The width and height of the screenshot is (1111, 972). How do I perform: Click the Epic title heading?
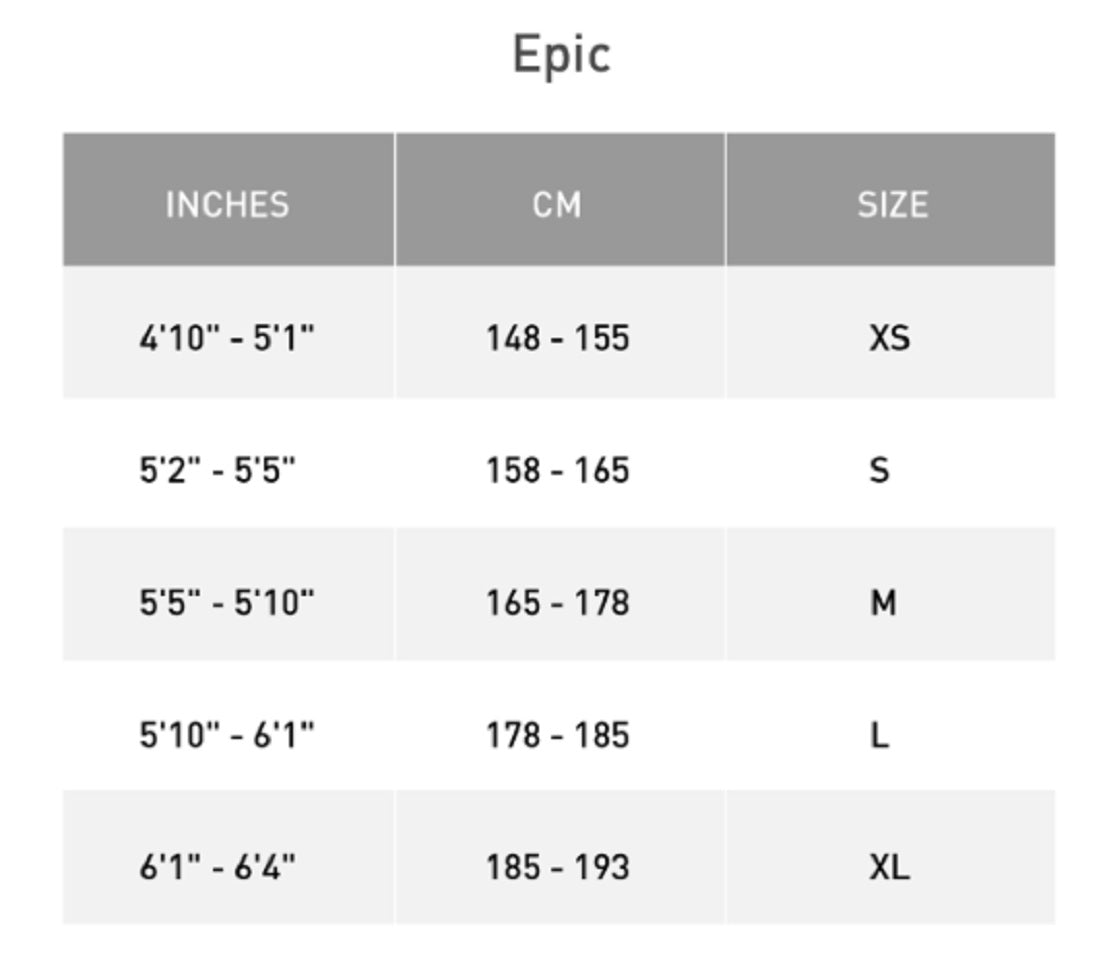click(561, 55)
